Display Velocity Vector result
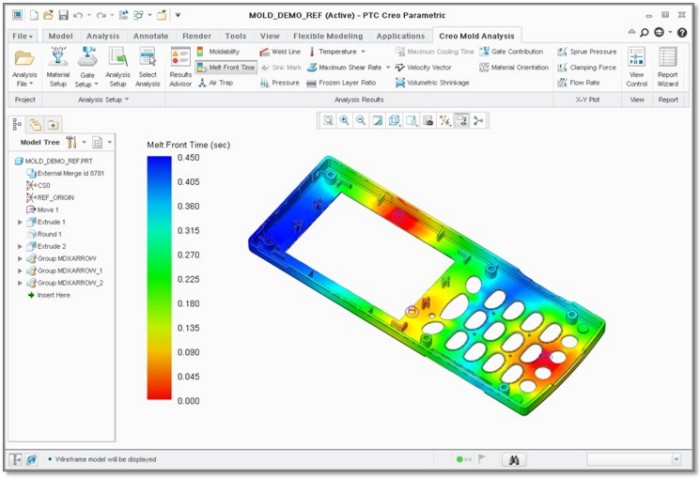 coord(423,67)
